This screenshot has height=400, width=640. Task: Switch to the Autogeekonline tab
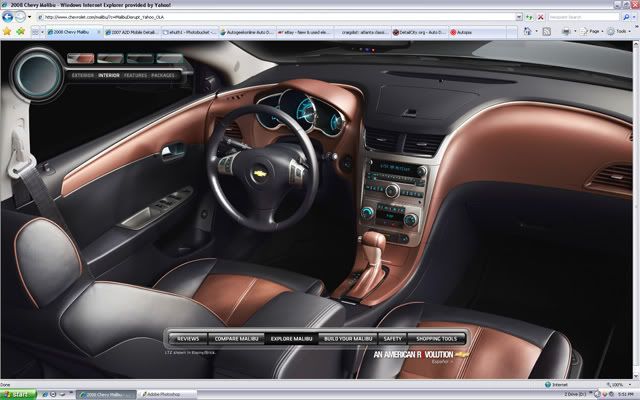point(247,32)
